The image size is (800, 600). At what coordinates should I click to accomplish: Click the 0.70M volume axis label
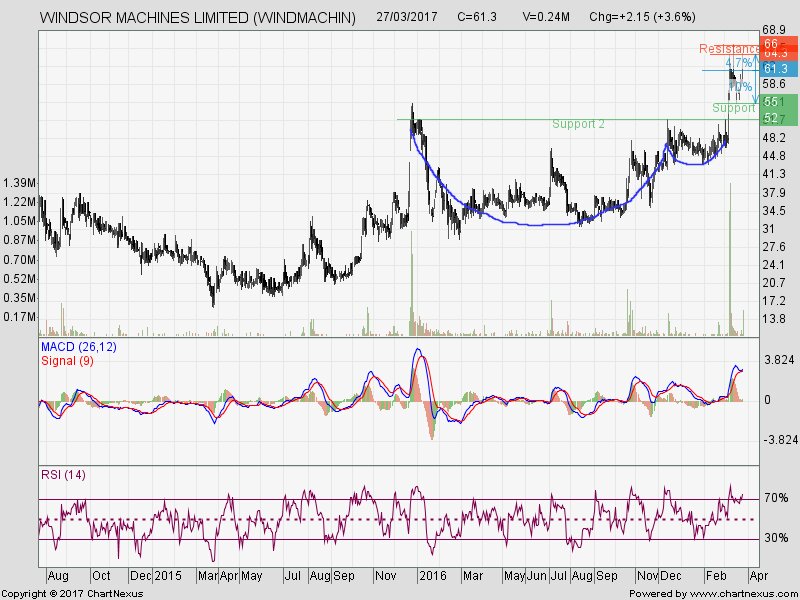pos(19,260)
